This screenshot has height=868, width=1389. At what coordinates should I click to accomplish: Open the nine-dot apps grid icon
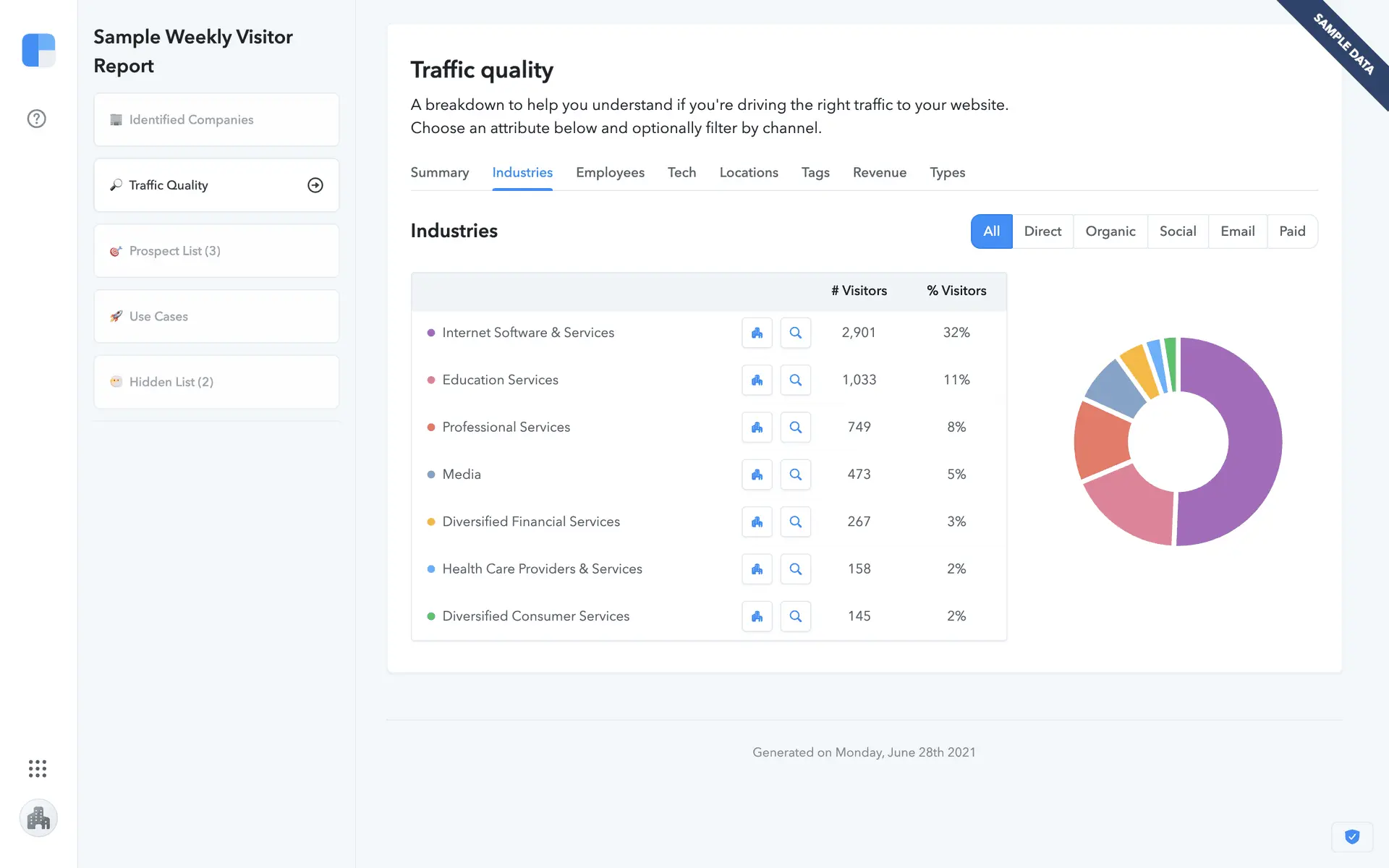point(38,768)
